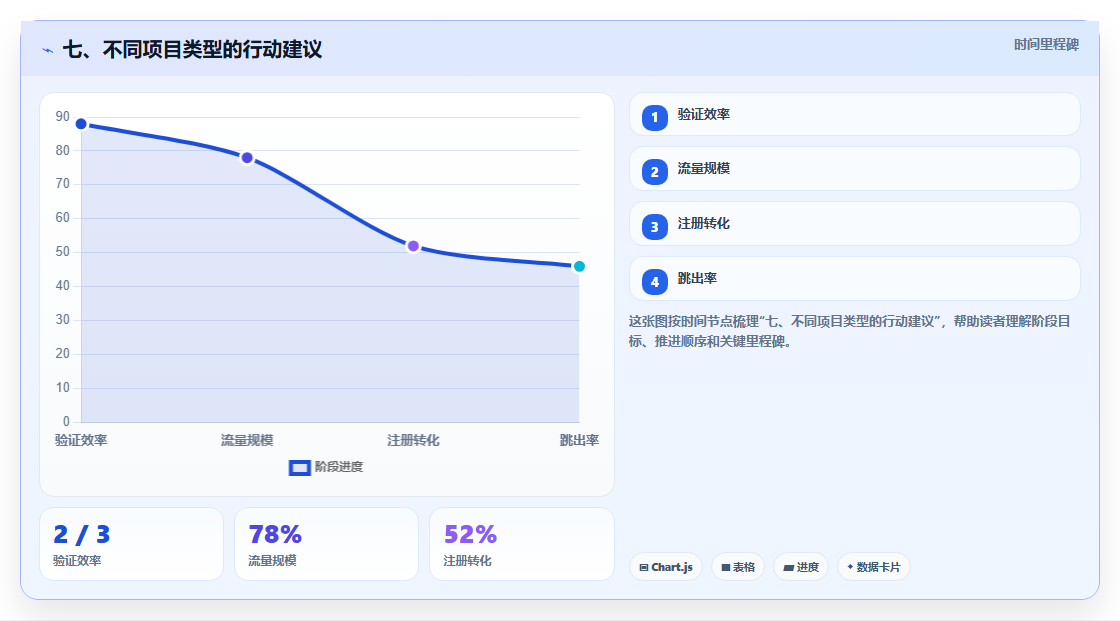Click the heading 七、不同项目类型的行动建议
1120x621 pixels.
193,49
